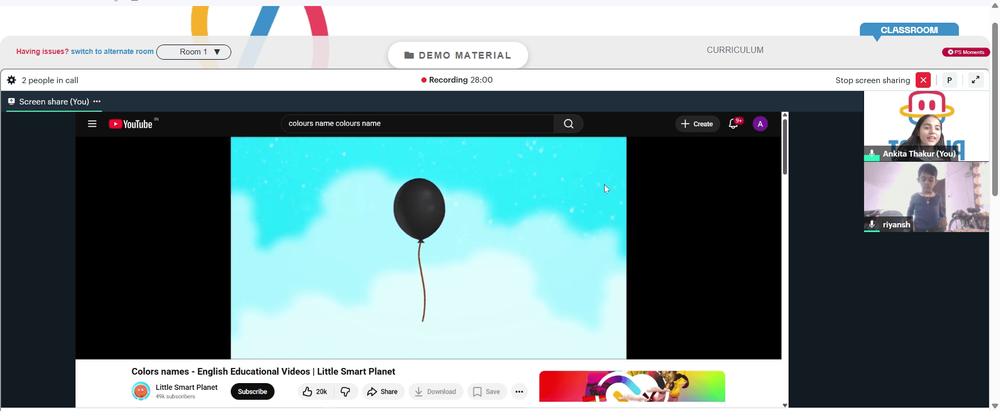Click riyansh microphone indicator

click(872, 225)
